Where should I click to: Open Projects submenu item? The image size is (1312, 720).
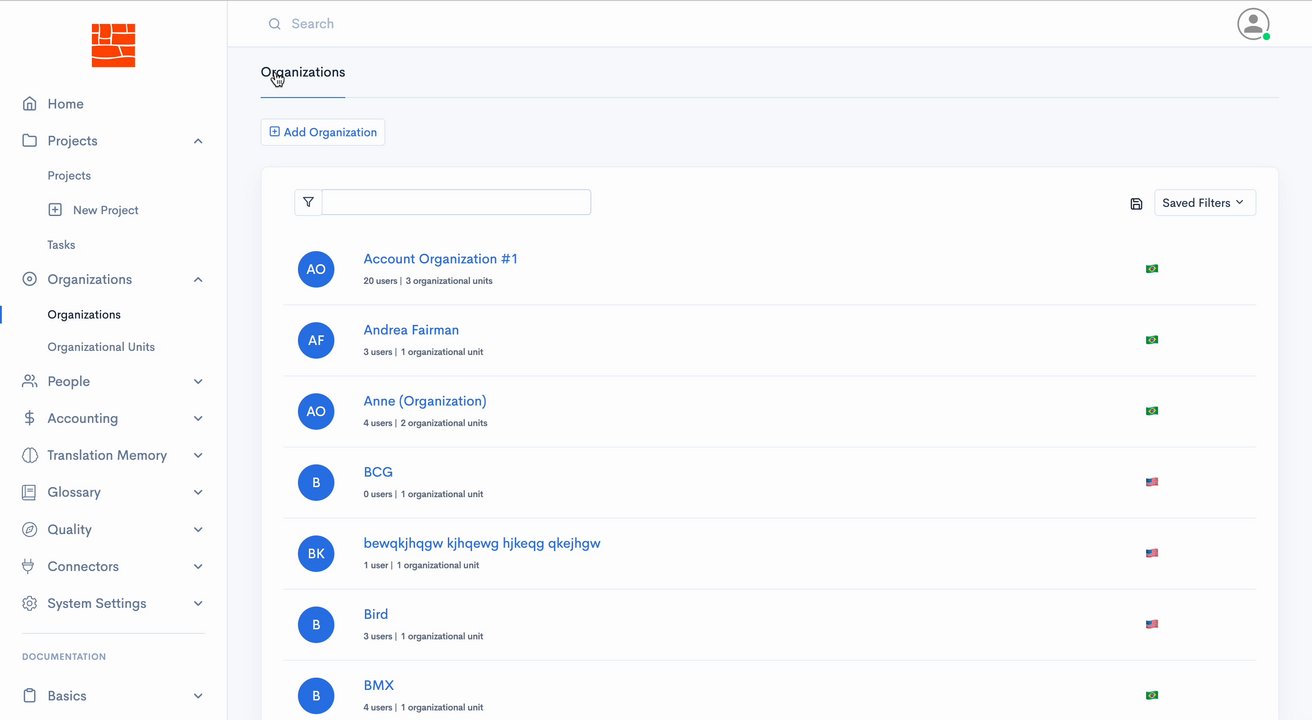tap(69, 176)
